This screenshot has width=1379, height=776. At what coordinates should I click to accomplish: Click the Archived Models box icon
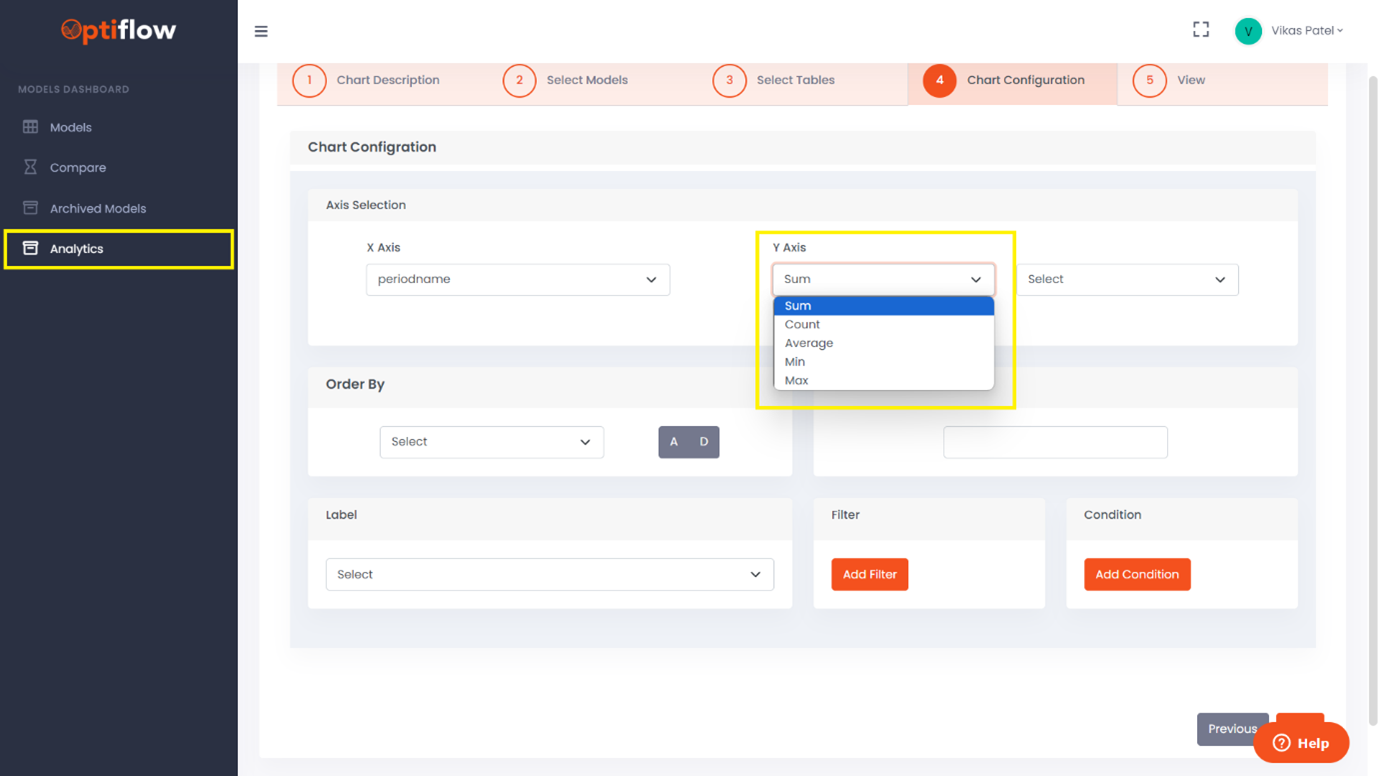pyautogui.click(x=30, y=208)
